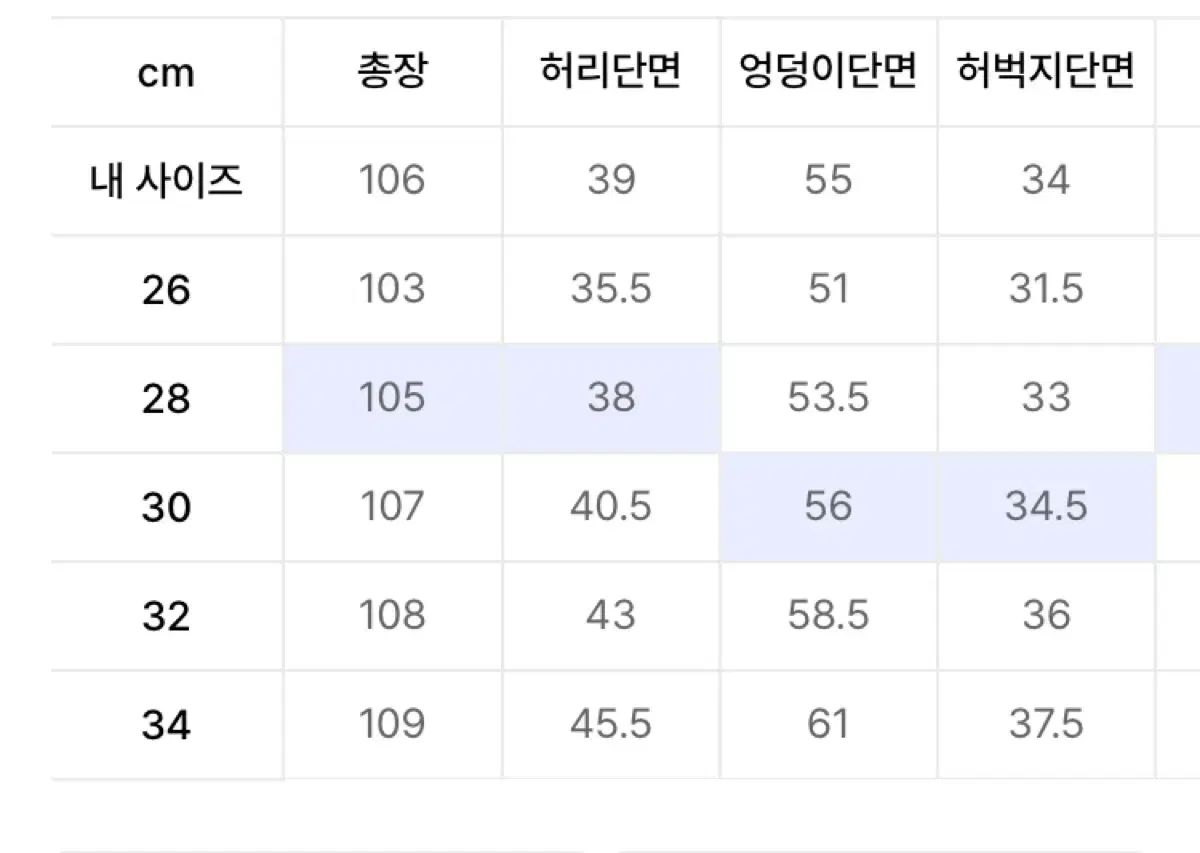This screenshot has width=1200, height=853.
Task: Click highlighted 34.5 thigh cell
Action: pos(1046,507)
